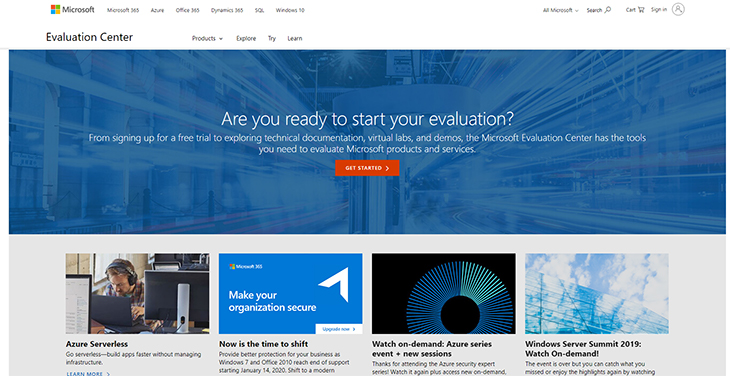
Task: Select the Try menu item
Action: tap(272, 39)
